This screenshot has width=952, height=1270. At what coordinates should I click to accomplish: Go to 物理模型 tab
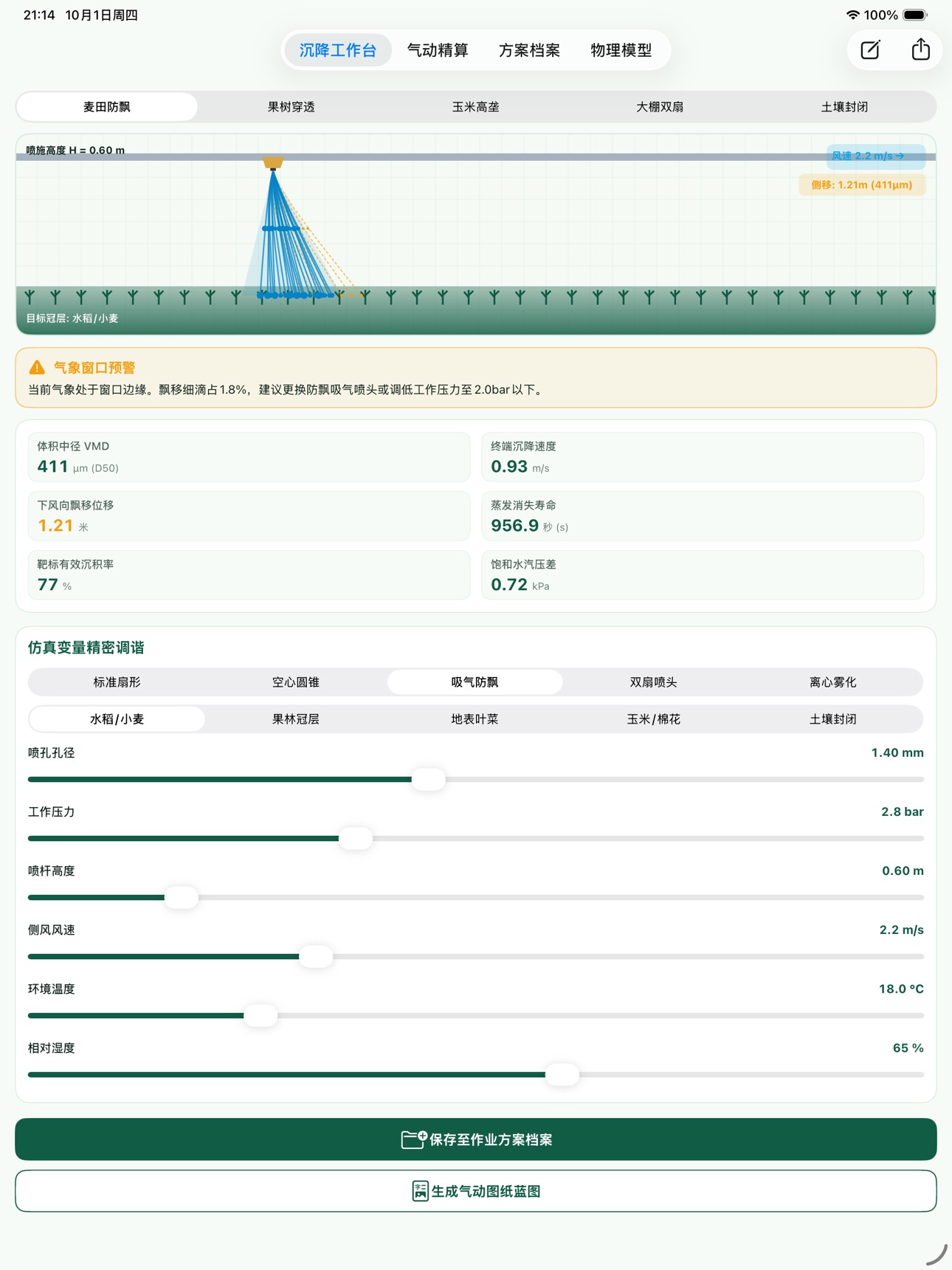[x=621, y=50]
